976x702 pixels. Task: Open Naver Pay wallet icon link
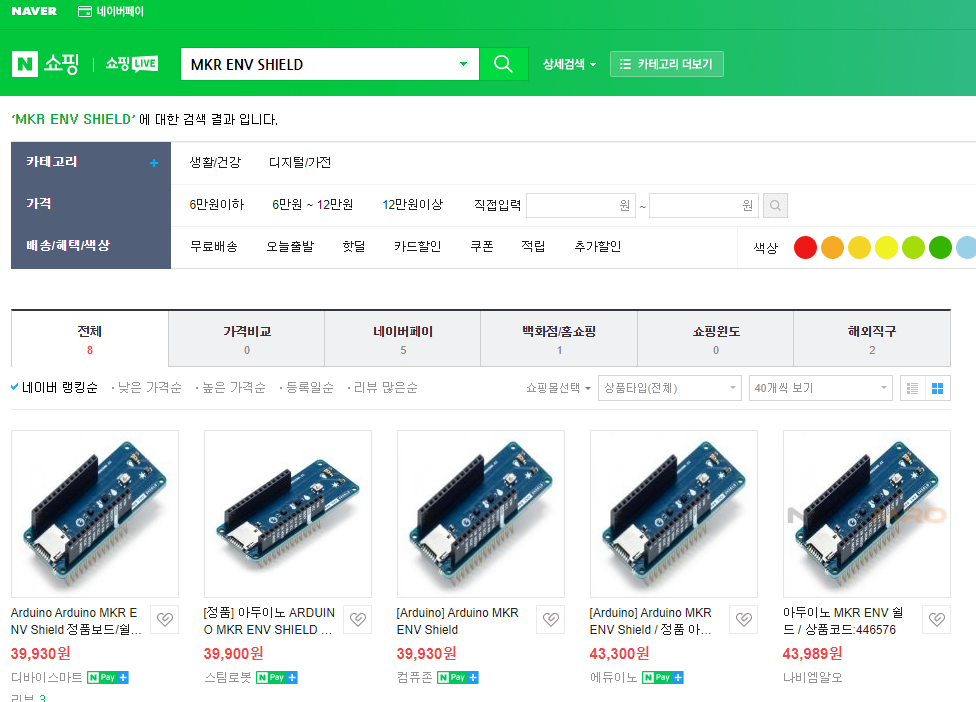[85, 11]
